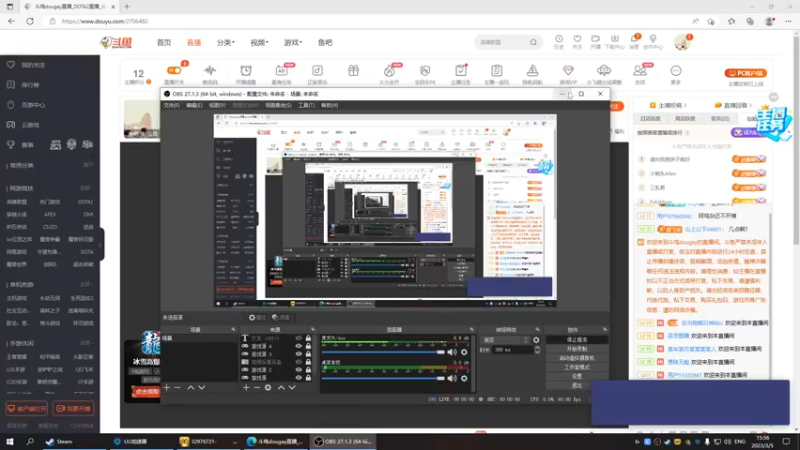
Task: Open 编辑(E) menu in OBS
Action: click(x=194, y=105)
